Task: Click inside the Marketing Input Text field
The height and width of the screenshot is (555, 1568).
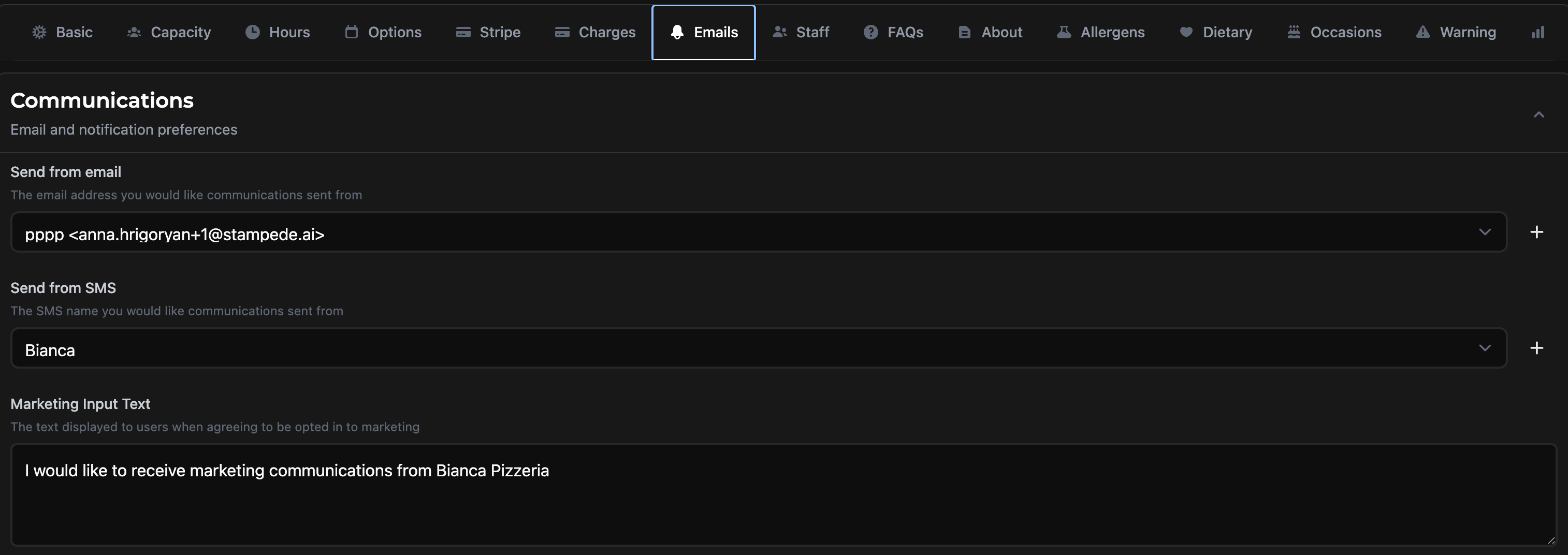Action: [783, 494]
